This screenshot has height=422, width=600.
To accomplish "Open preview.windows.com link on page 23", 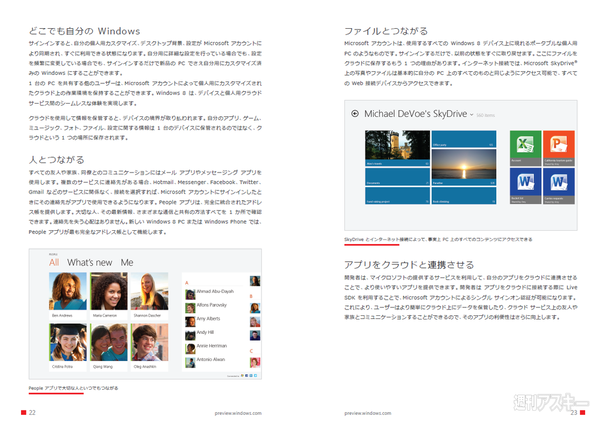I will pos(368,413).
